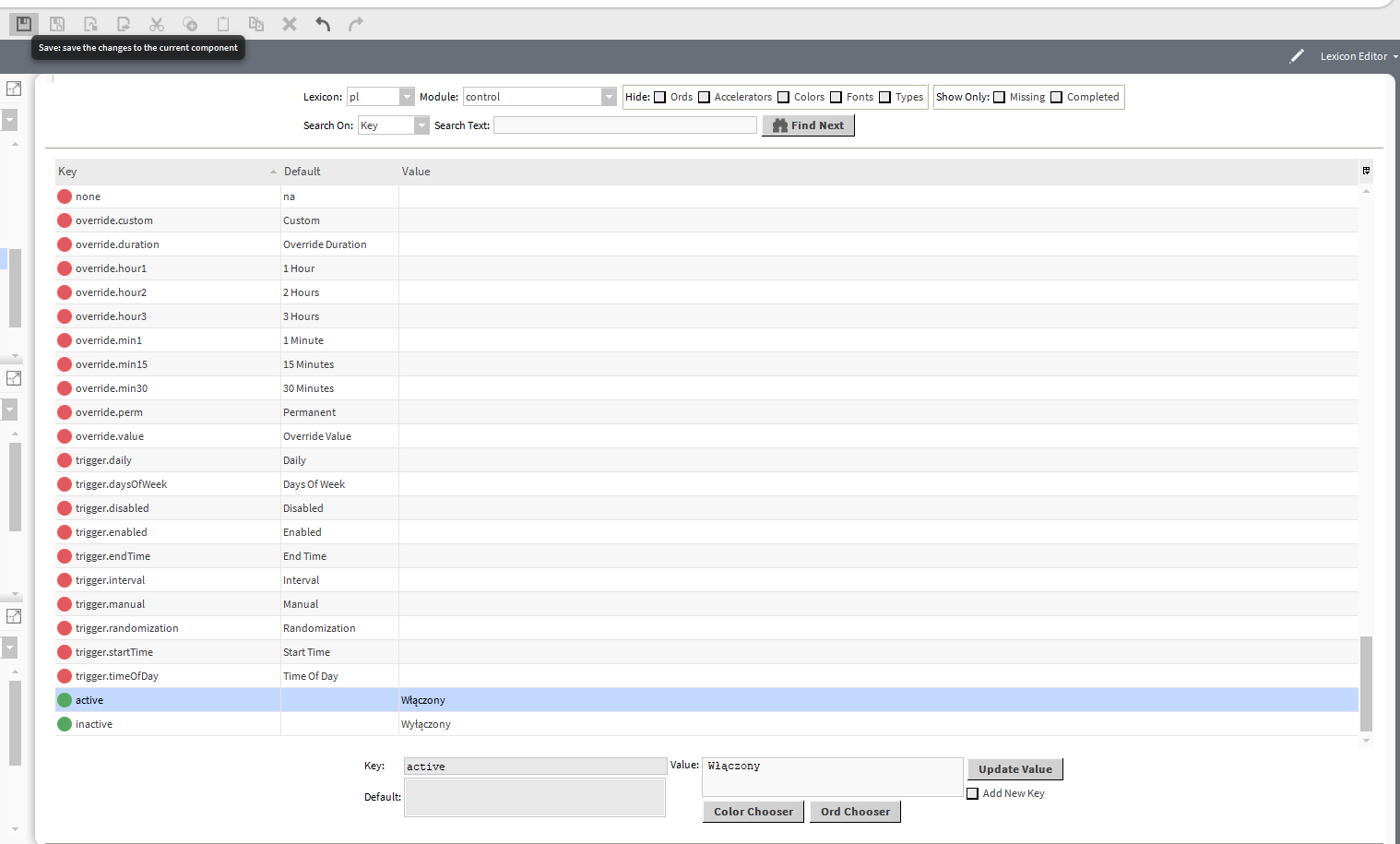Sort the table by Default column header

click(303, 172)
